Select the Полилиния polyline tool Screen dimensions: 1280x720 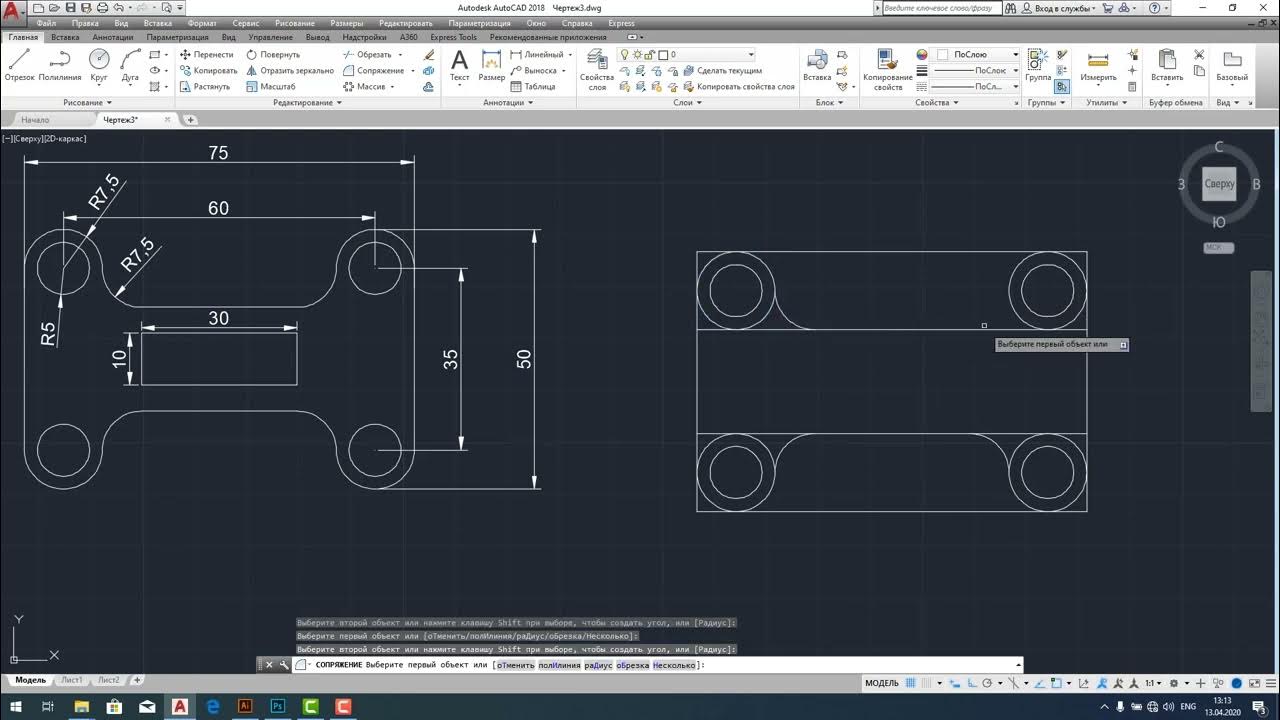pyautogui.click(x=60, y=65)
